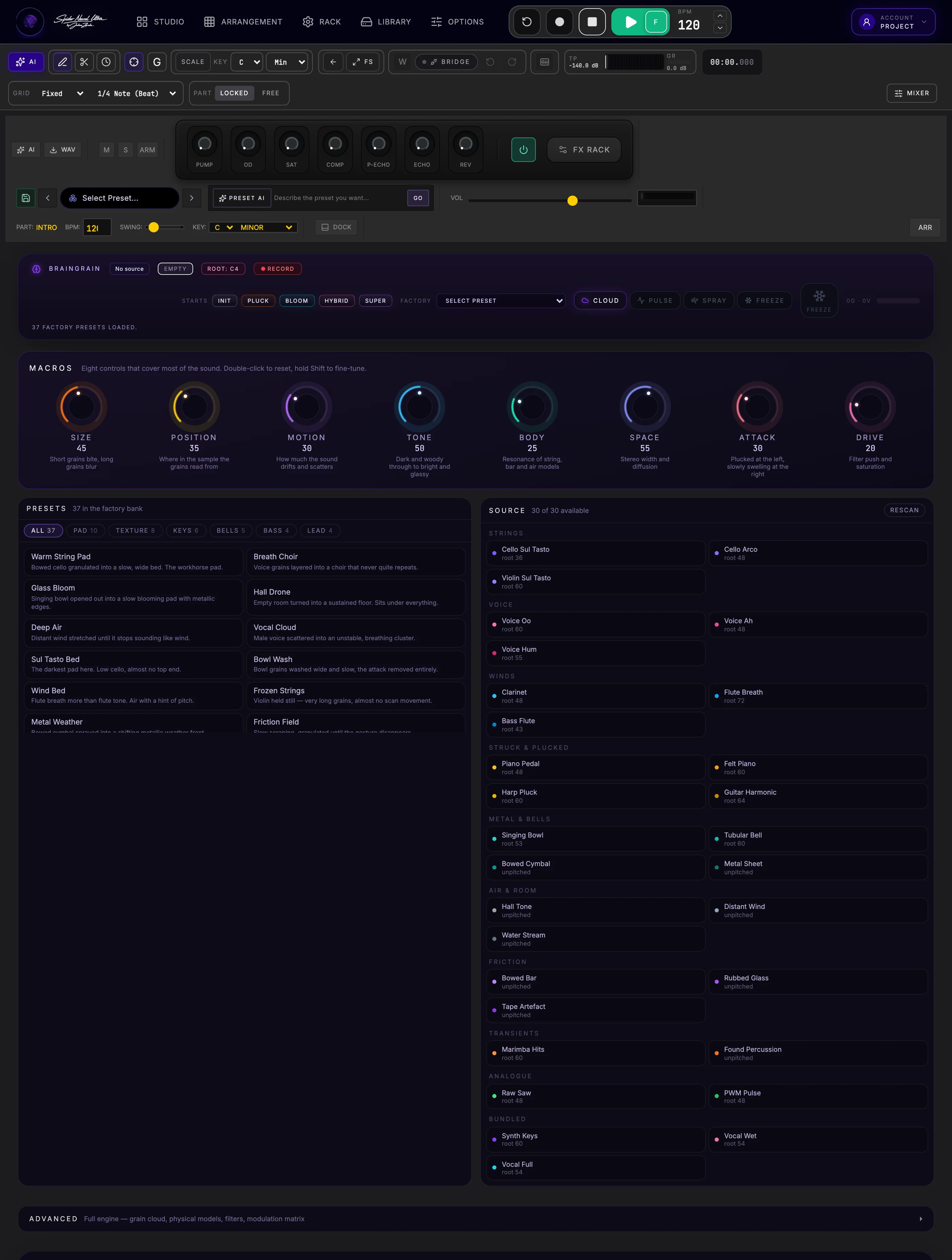Open the MINOR mode dropdown
This screenshot has width=952, height=1260.
point(267,227)
